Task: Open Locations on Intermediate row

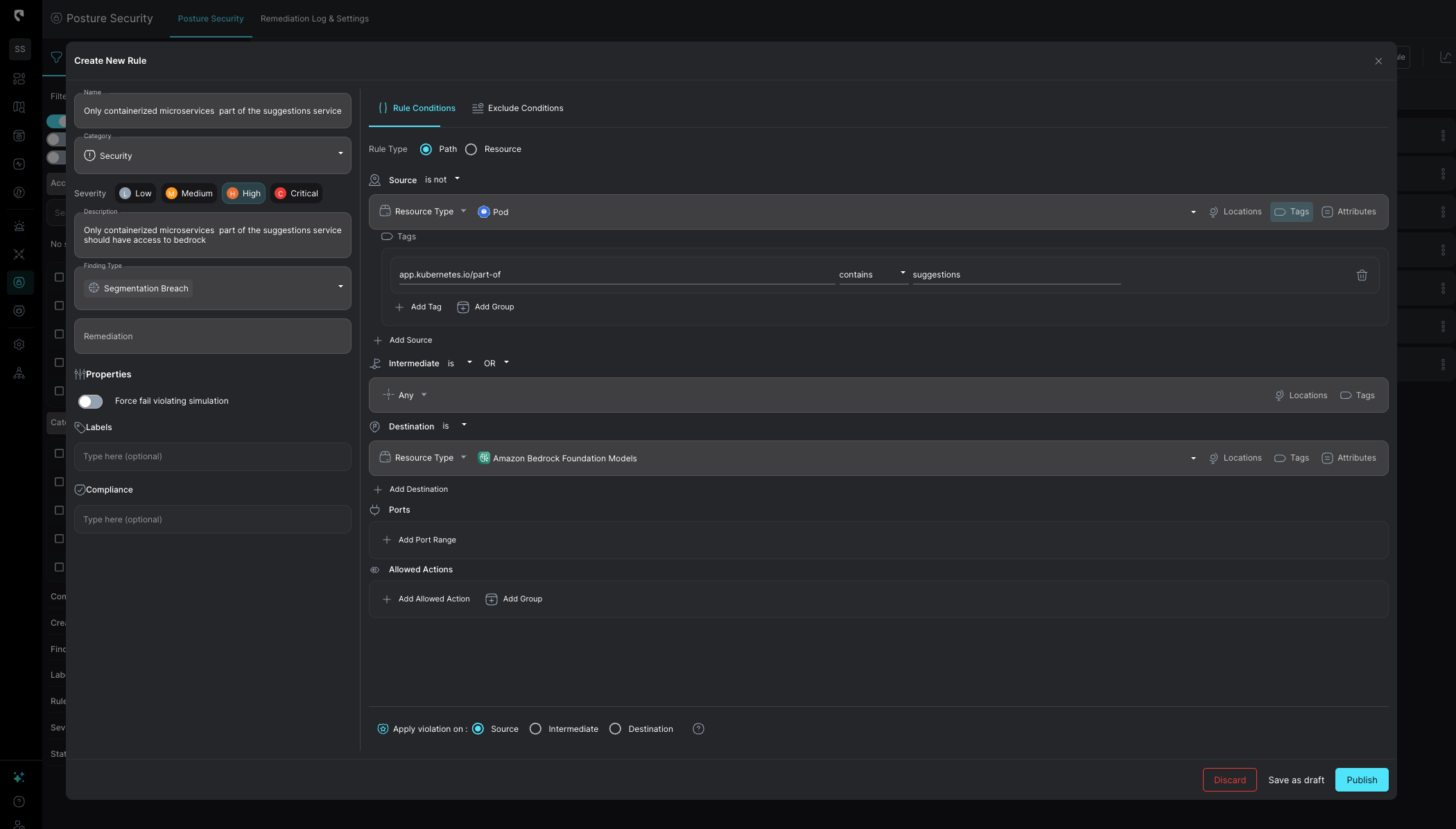Action: coord(1301,395)
